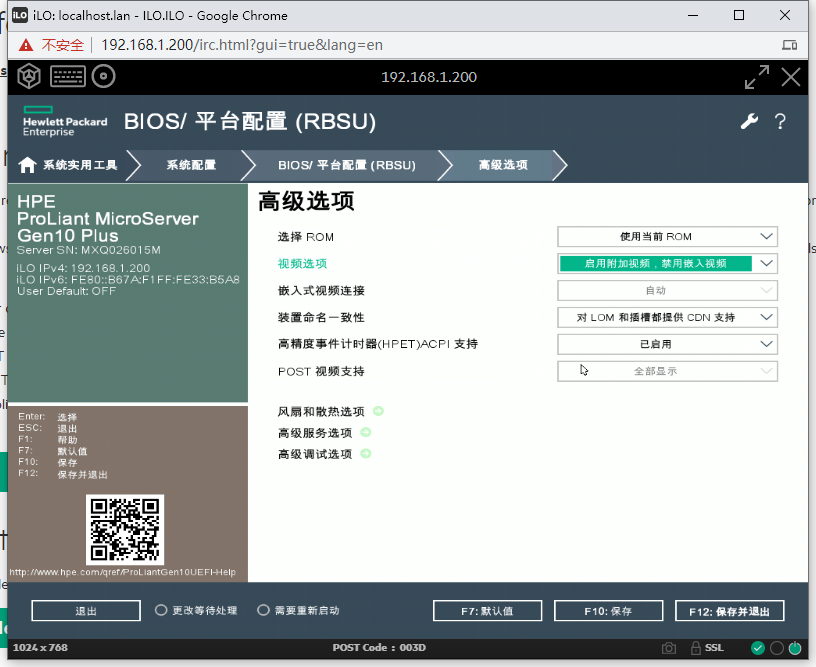Click the virtual media disc icon

click(103, 76)
